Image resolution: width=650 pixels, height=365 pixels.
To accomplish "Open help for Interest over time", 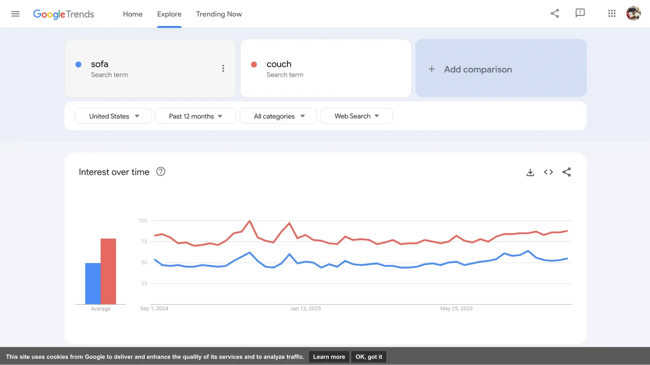I will [160, 172].
